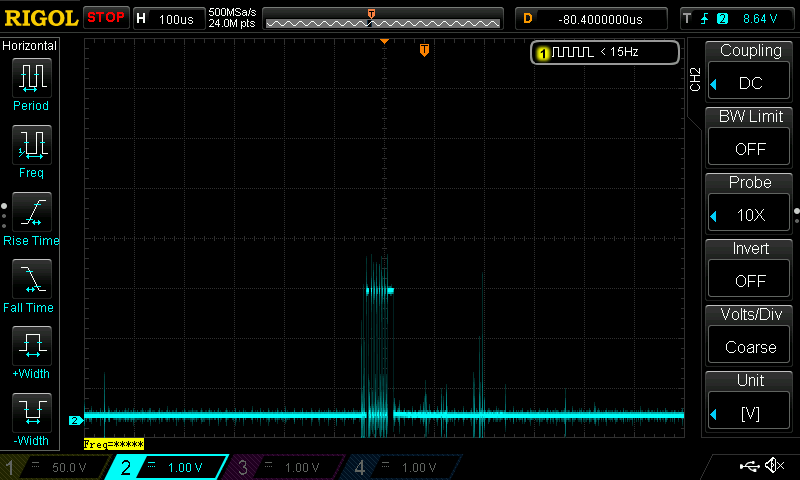Click the red STOP button
The height and width of the screenshot is (480, 800).
point(105,17)
